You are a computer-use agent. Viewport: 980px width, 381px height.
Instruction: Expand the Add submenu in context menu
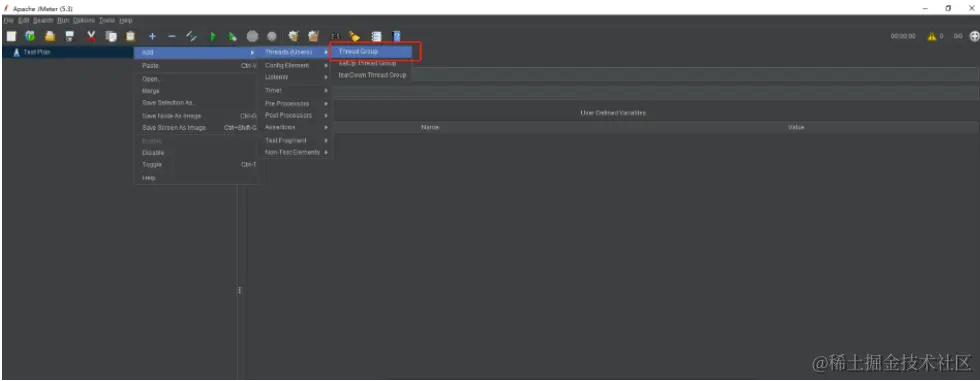pos(196,52)
